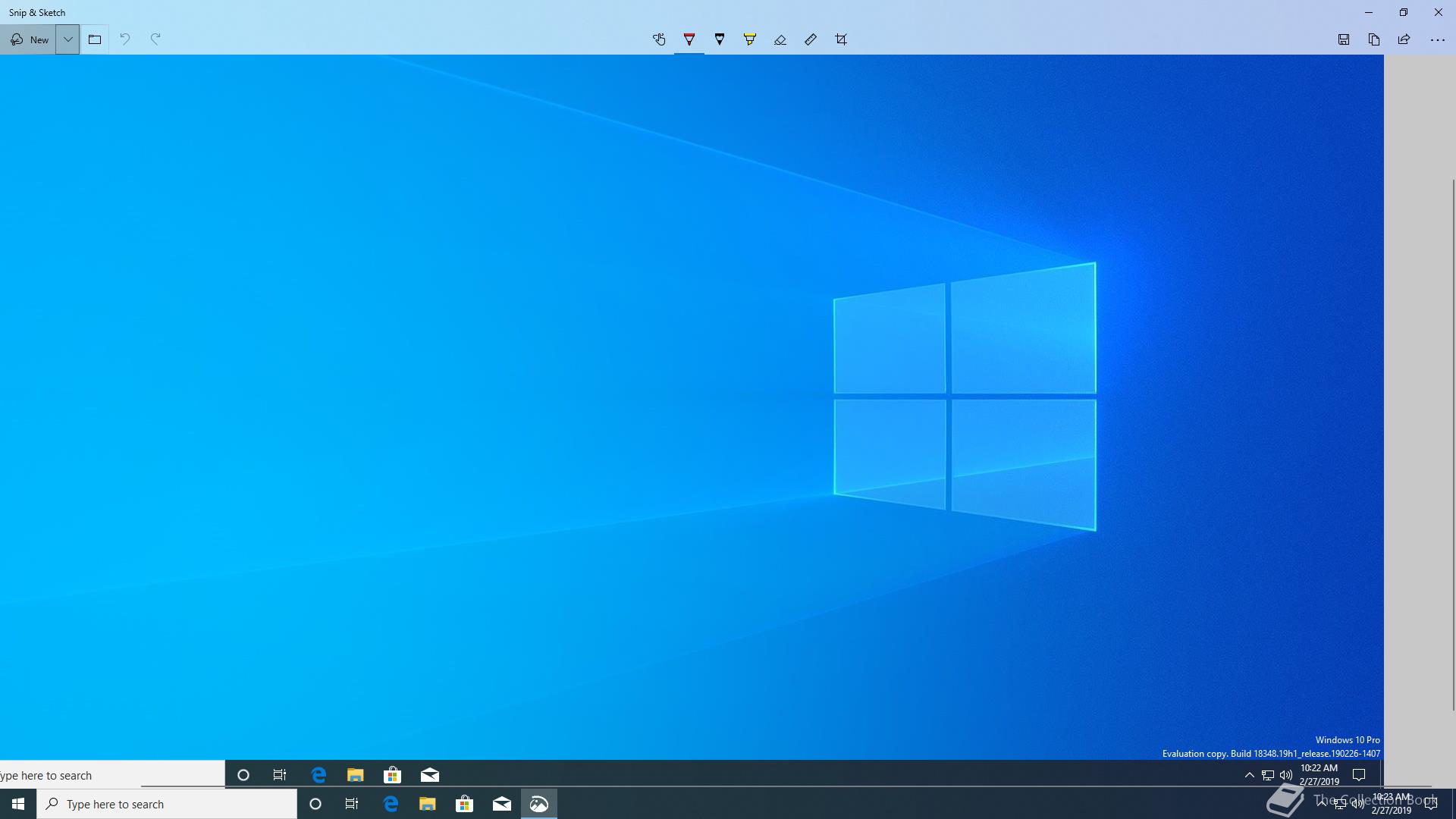This screenshot has width=1456, height=819.
Task: Minimize the Snip & Sketch window
Action: point(1369,12)
